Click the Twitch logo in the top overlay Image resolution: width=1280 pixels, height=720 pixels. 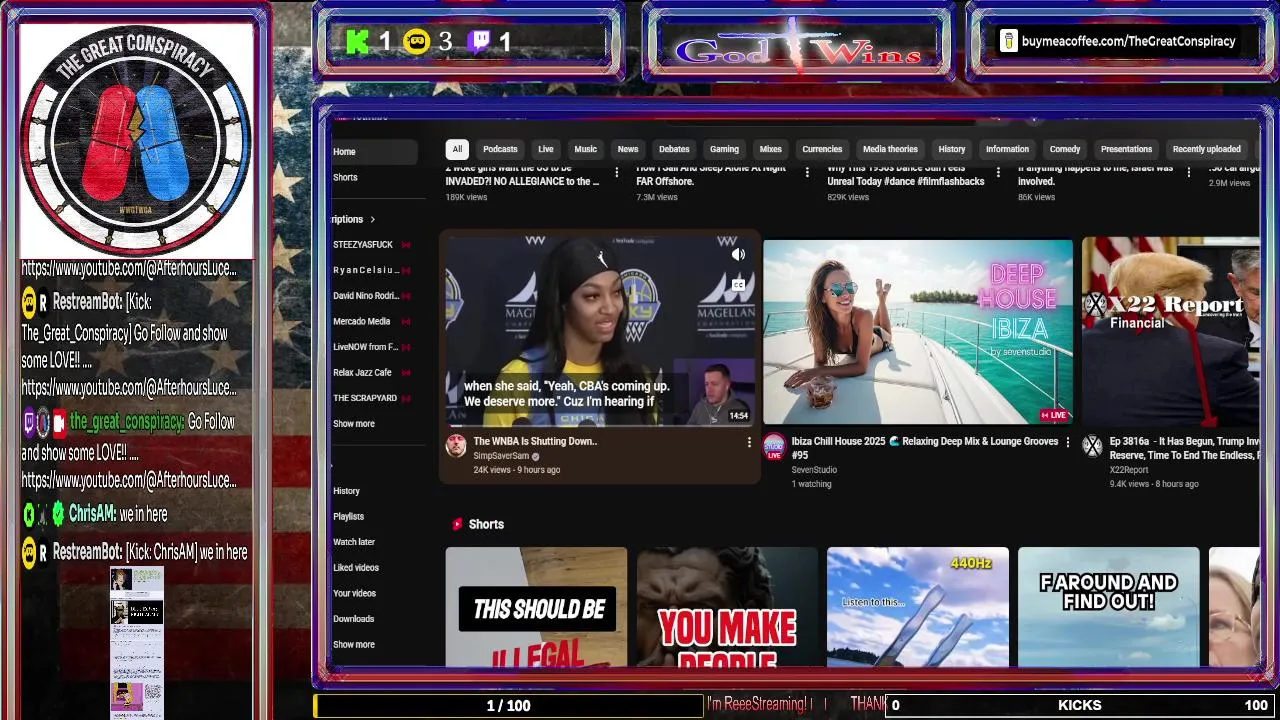pyautogui.click(x=479, y=41)
